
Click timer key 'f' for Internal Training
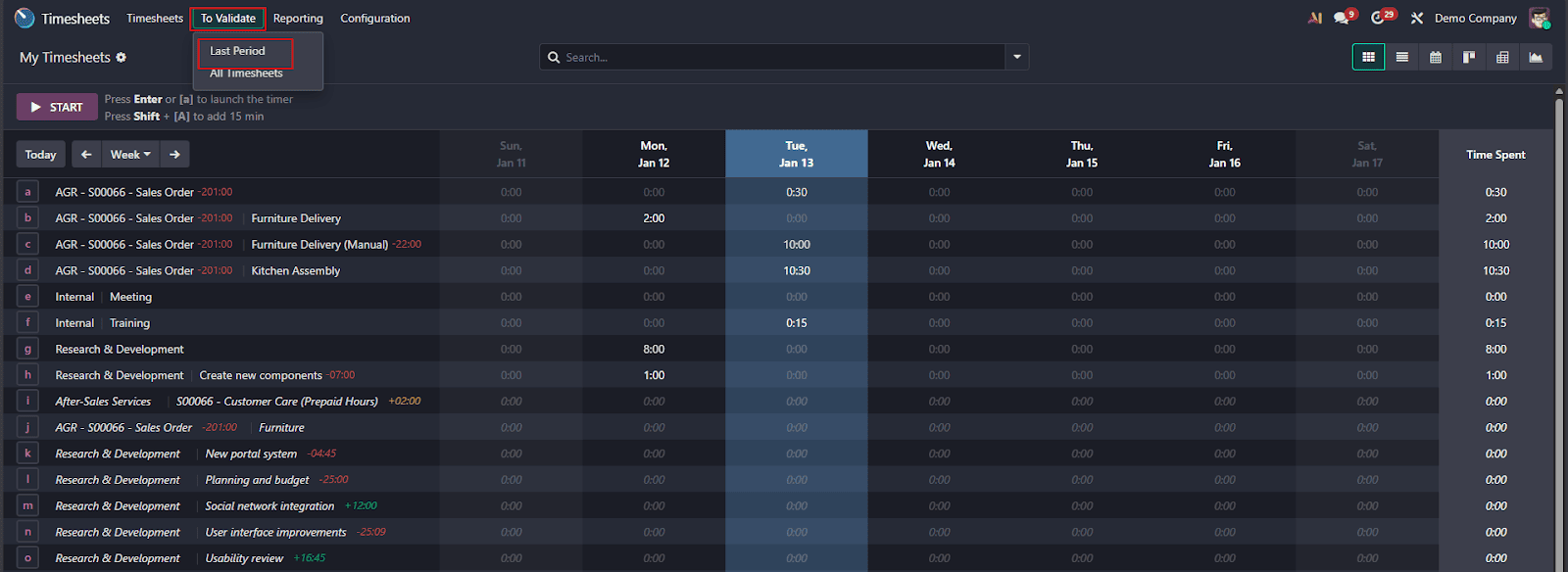pos(27,322)
